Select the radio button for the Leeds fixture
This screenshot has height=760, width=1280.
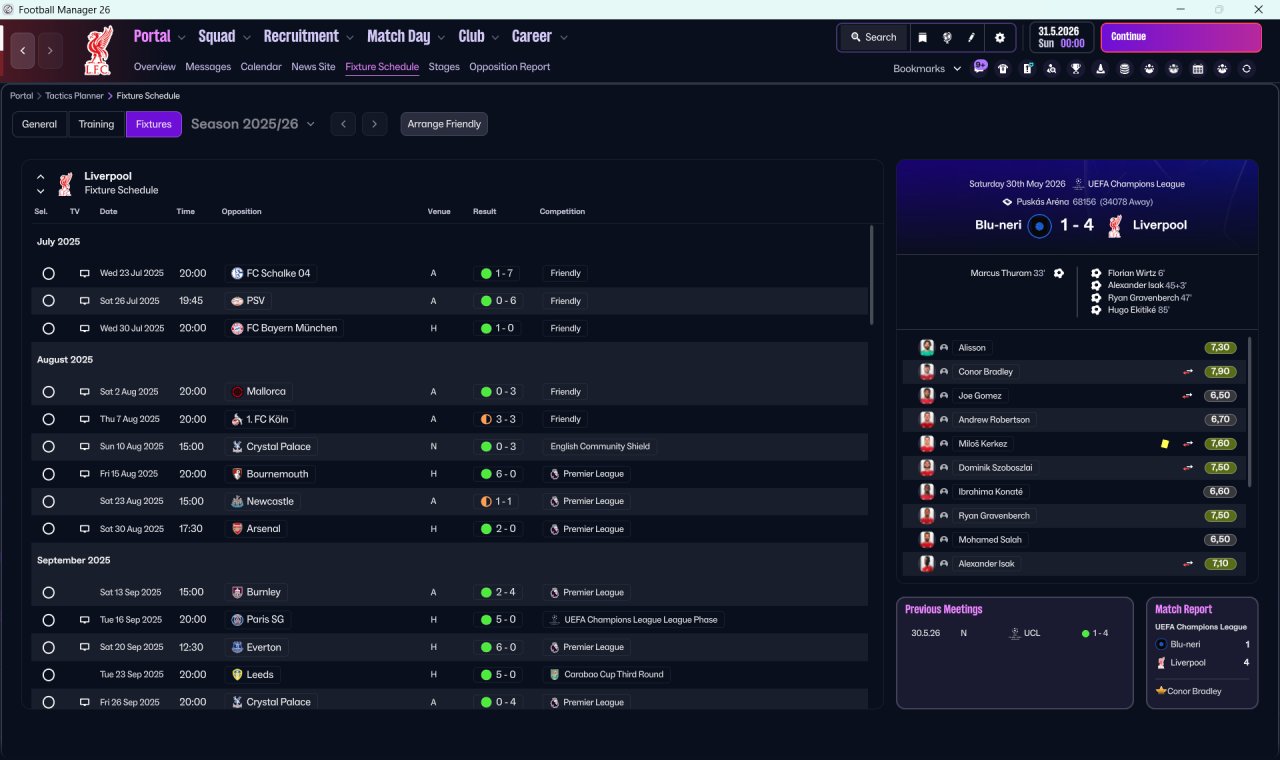pyautogui.click(x=48, y=675)
